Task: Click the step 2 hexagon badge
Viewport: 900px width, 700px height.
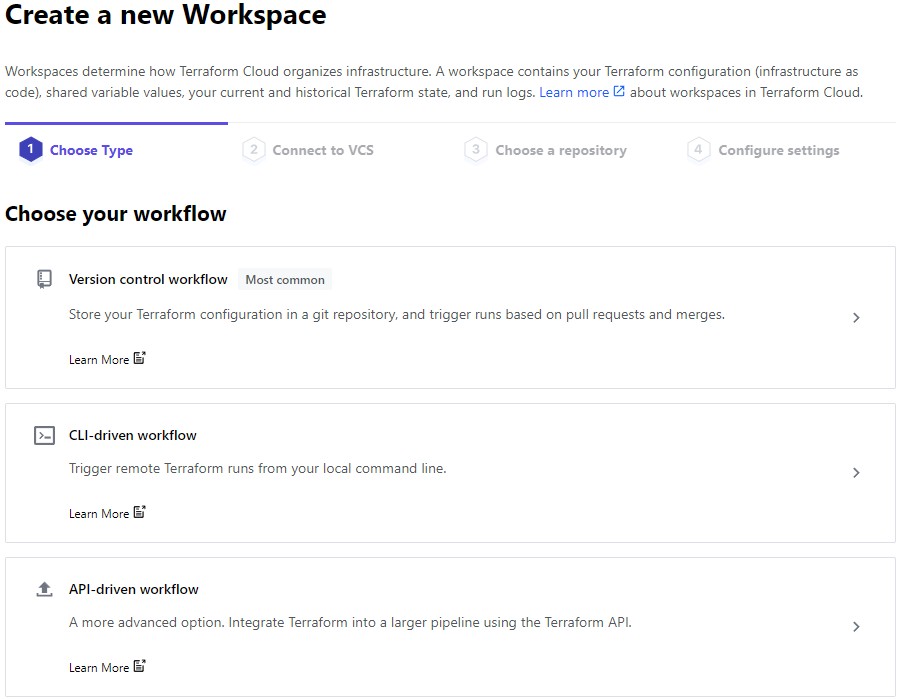Action: click(253, 150)
